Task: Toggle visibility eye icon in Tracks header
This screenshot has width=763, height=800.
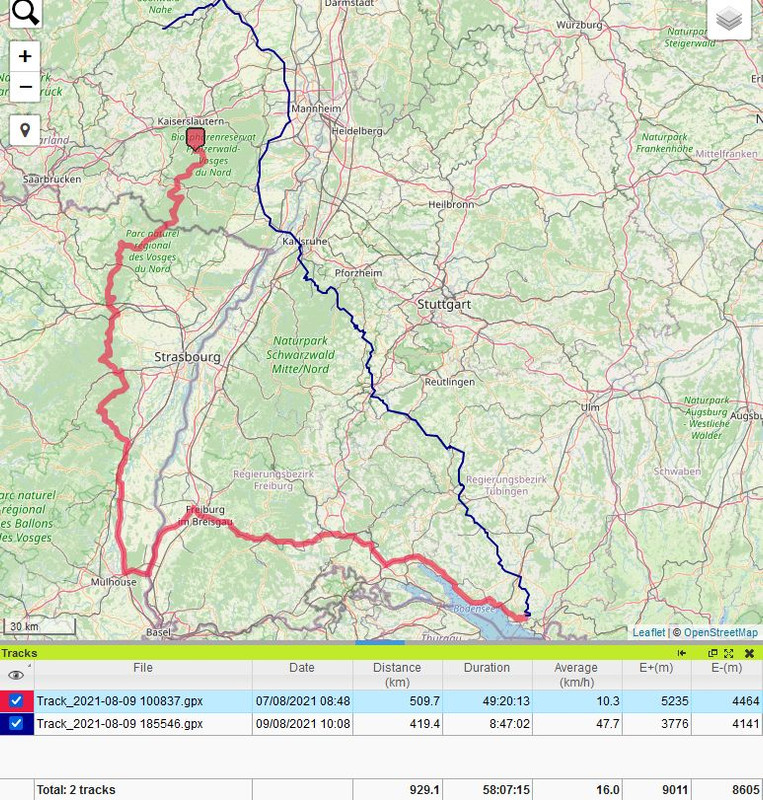Action: point(16,675)
